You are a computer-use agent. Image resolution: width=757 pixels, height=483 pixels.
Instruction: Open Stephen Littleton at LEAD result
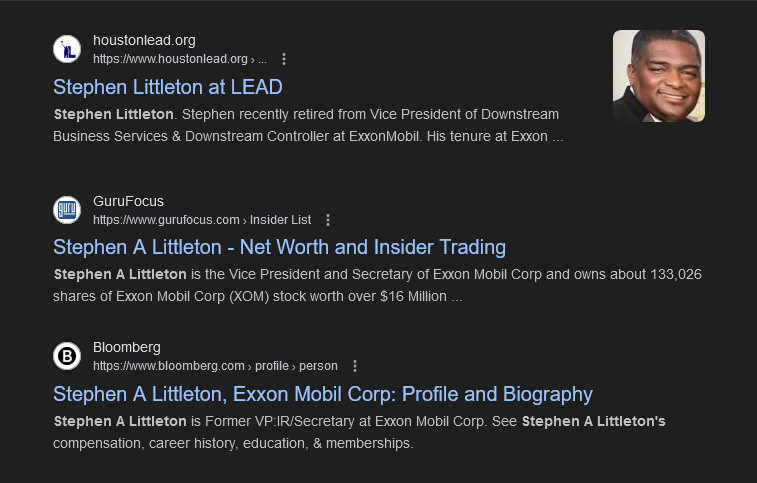click(168, 87)
